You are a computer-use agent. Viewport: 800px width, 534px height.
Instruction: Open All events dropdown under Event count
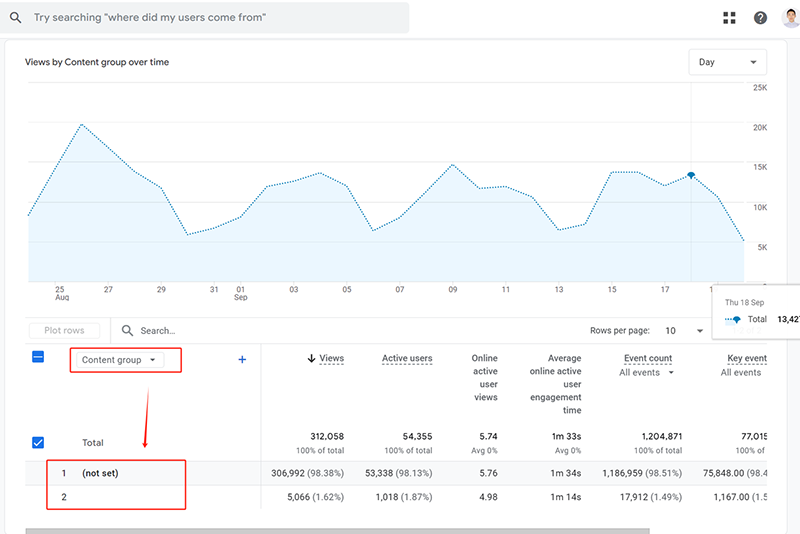coord(647,373)
